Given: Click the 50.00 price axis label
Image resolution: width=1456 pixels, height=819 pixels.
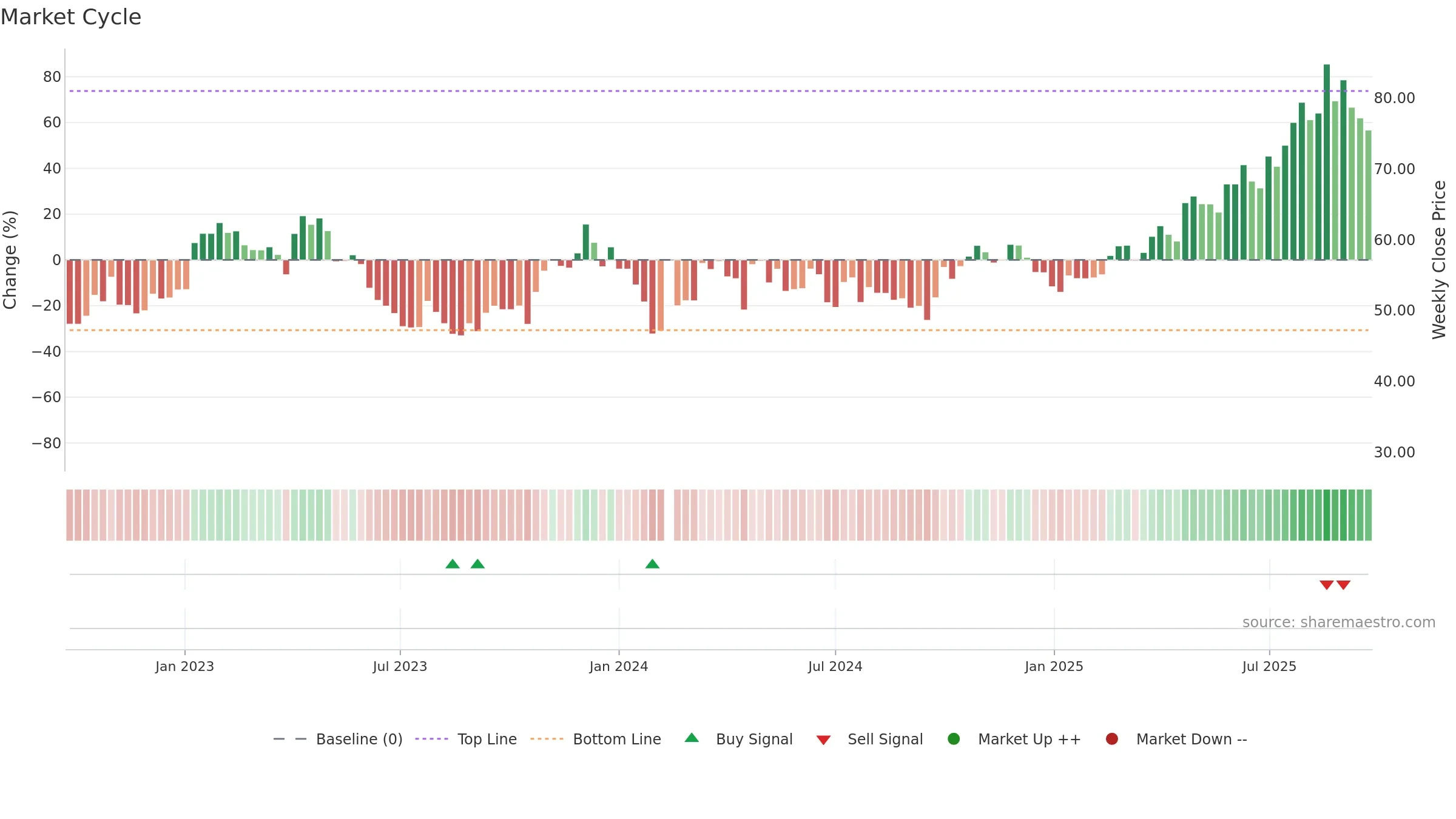Looking at the screenshot, I should pos(1394,311).
